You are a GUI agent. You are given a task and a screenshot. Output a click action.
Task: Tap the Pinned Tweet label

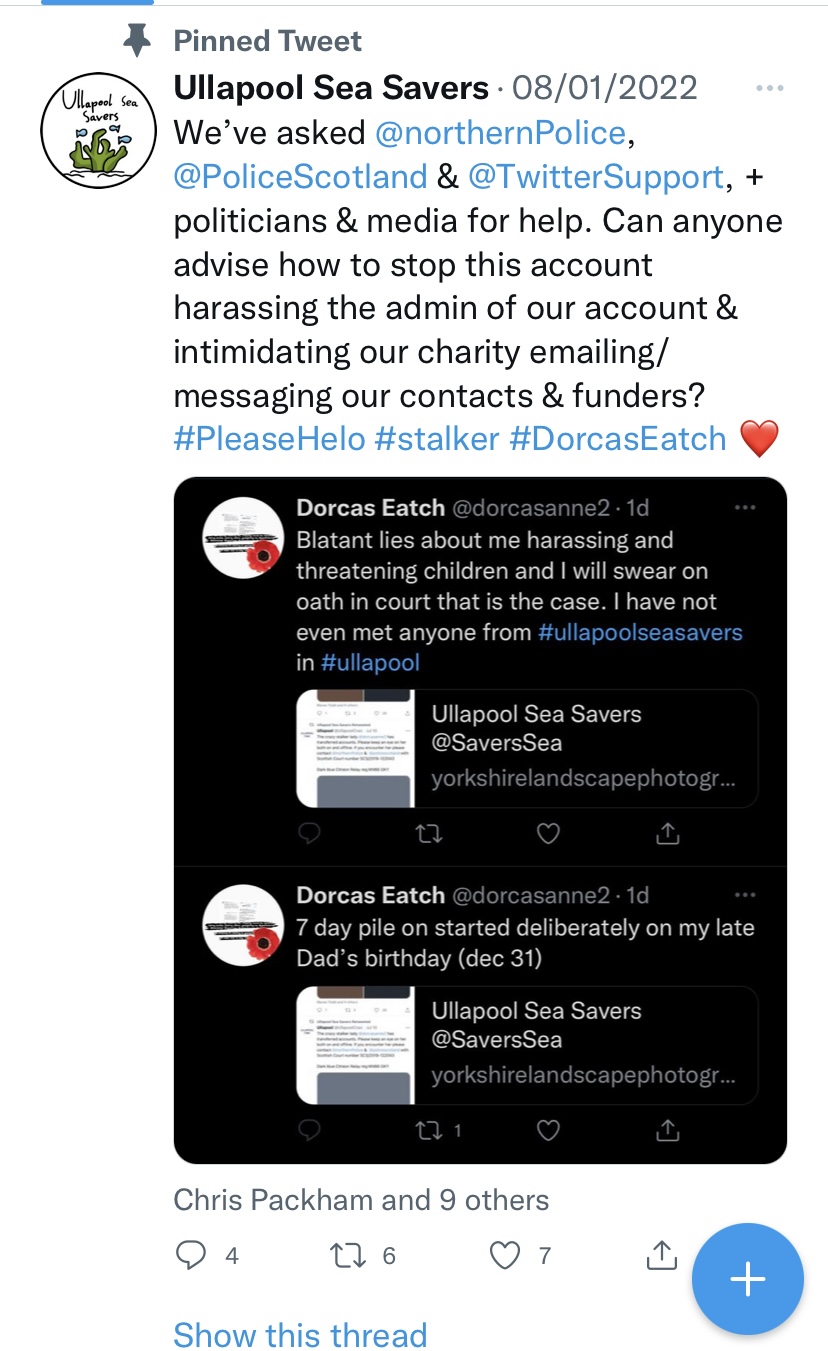tap(267, 41)
